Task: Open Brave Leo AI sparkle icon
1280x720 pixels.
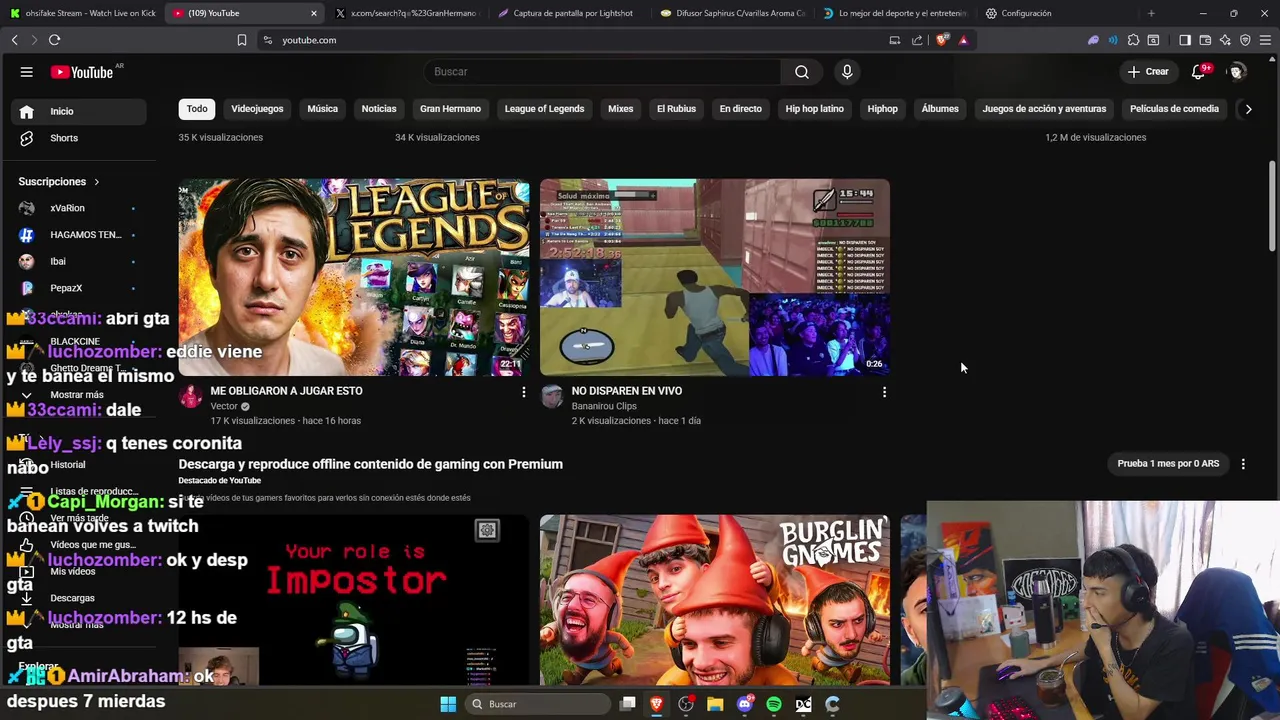Action: tap(1225, 40)
